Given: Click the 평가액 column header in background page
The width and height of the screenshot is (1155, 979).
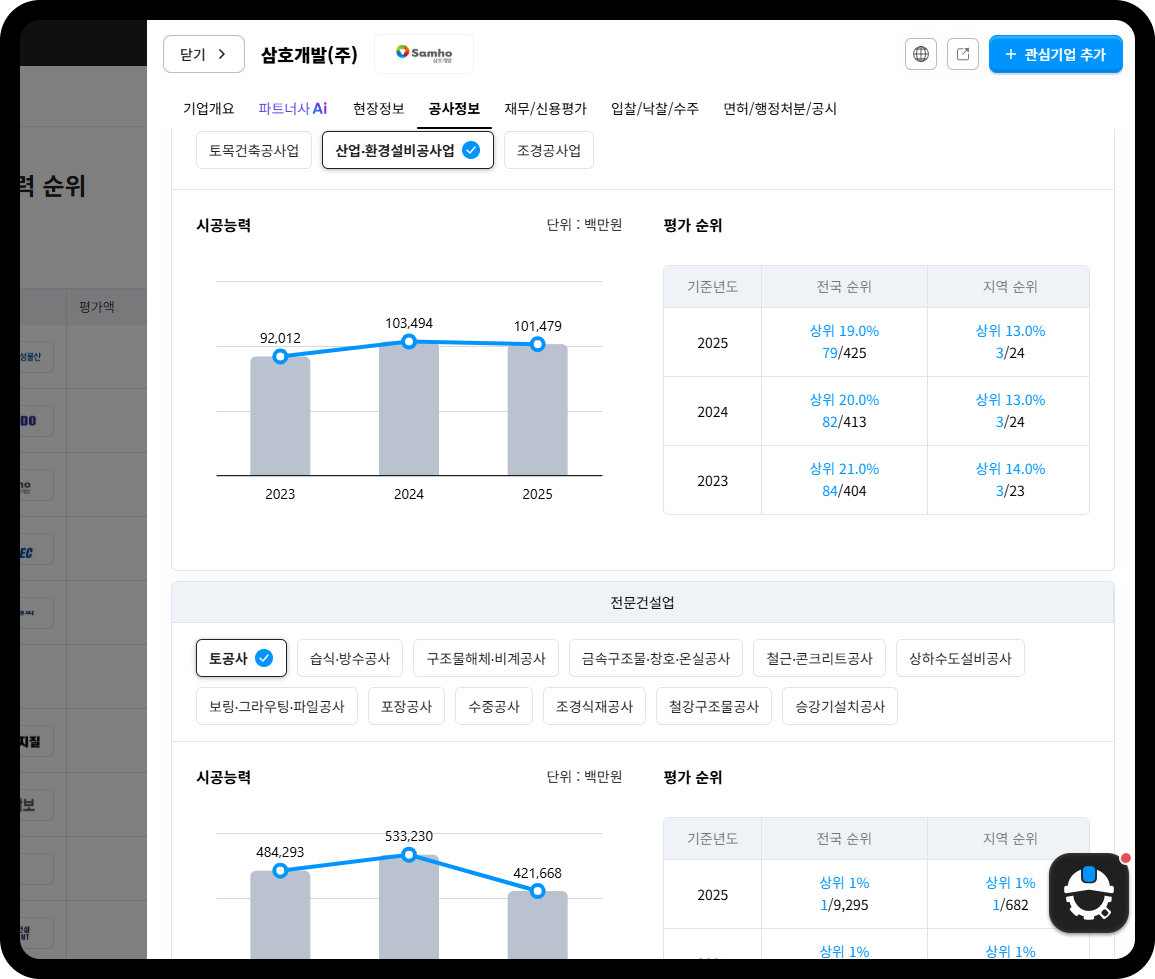Looking at the screenshot, I should pos(96,306).
